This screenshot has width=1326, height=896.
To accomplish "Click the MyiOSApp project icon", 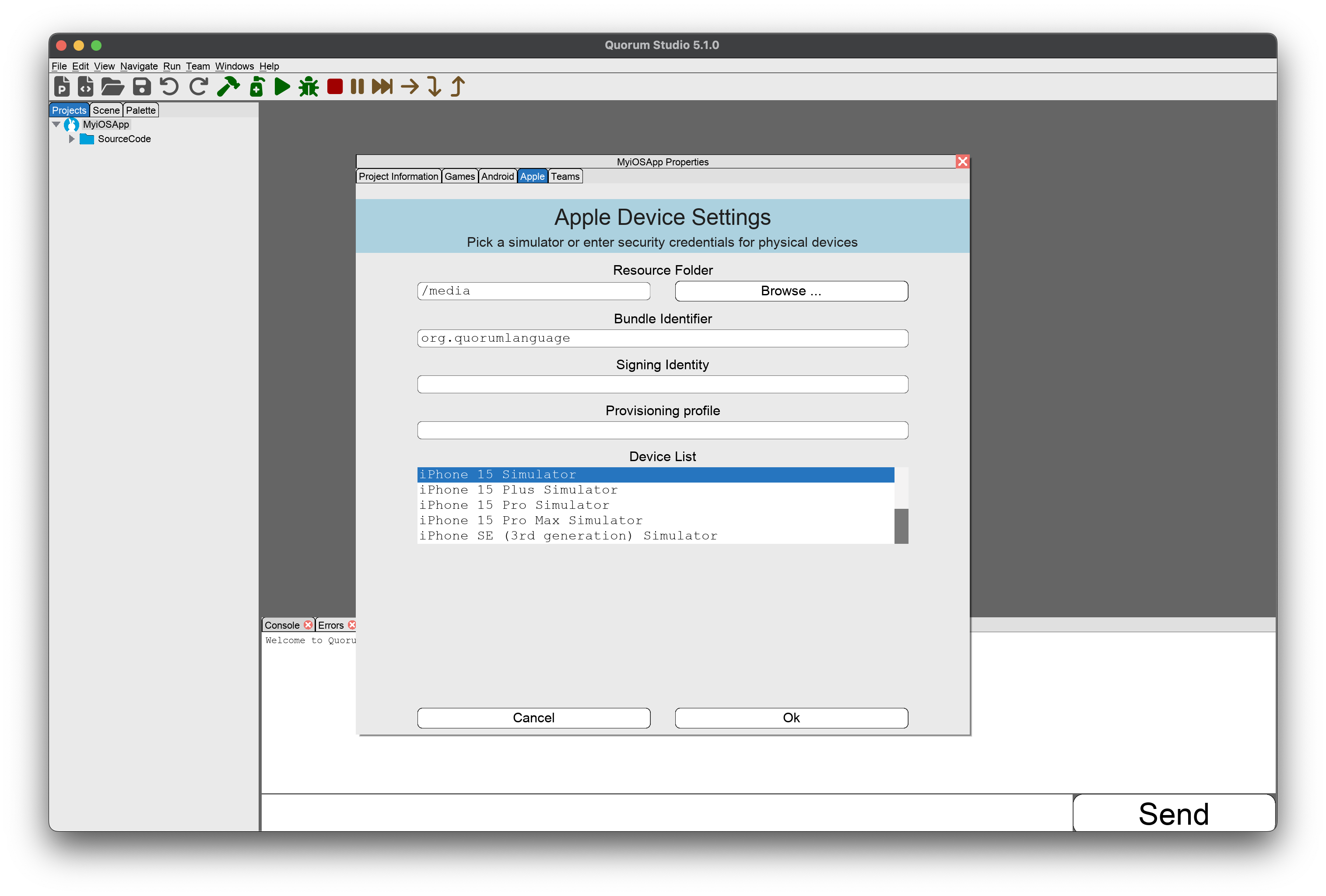I will 71,125.
